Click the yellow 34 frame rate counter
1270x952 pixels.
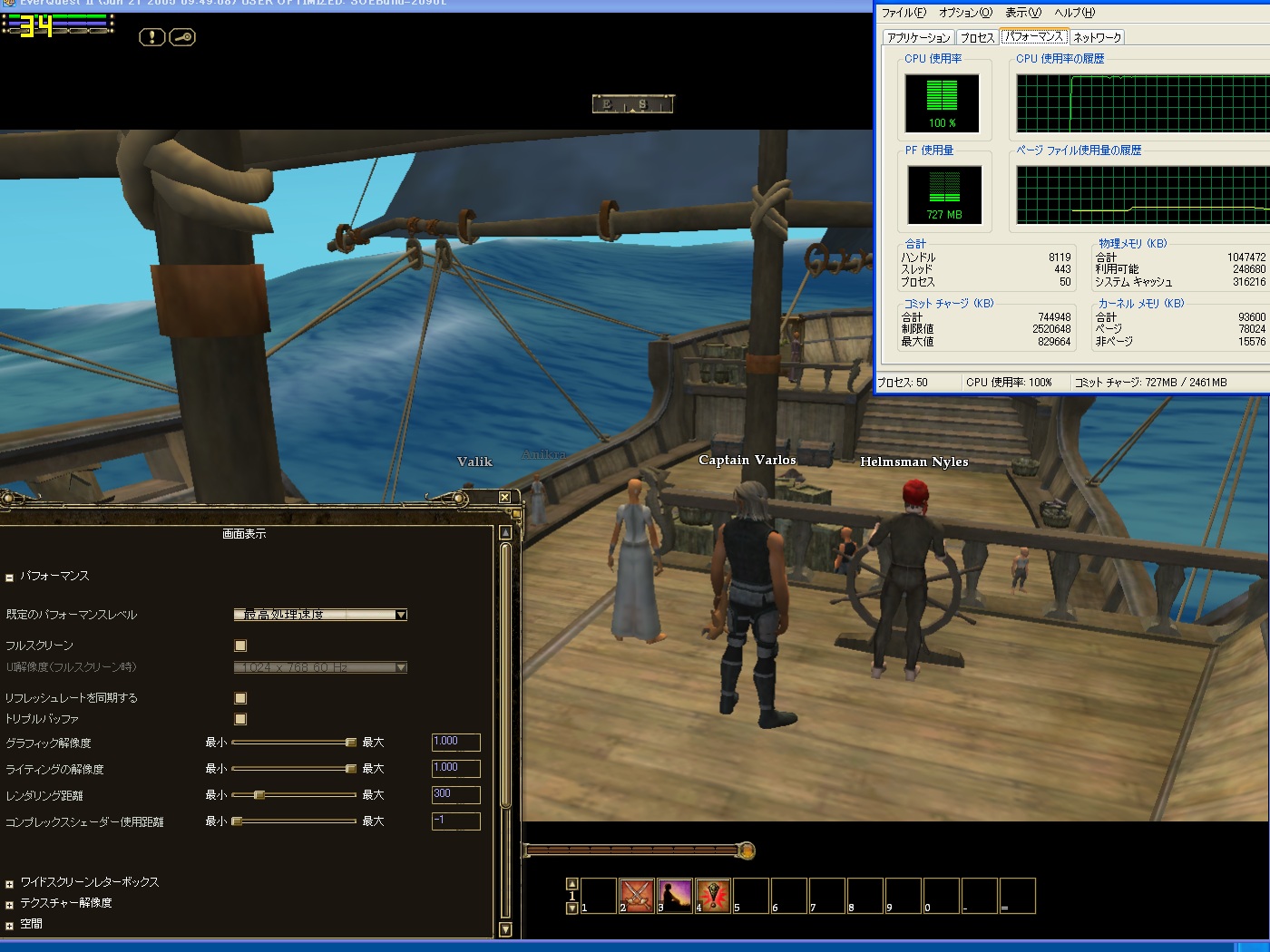35,26
